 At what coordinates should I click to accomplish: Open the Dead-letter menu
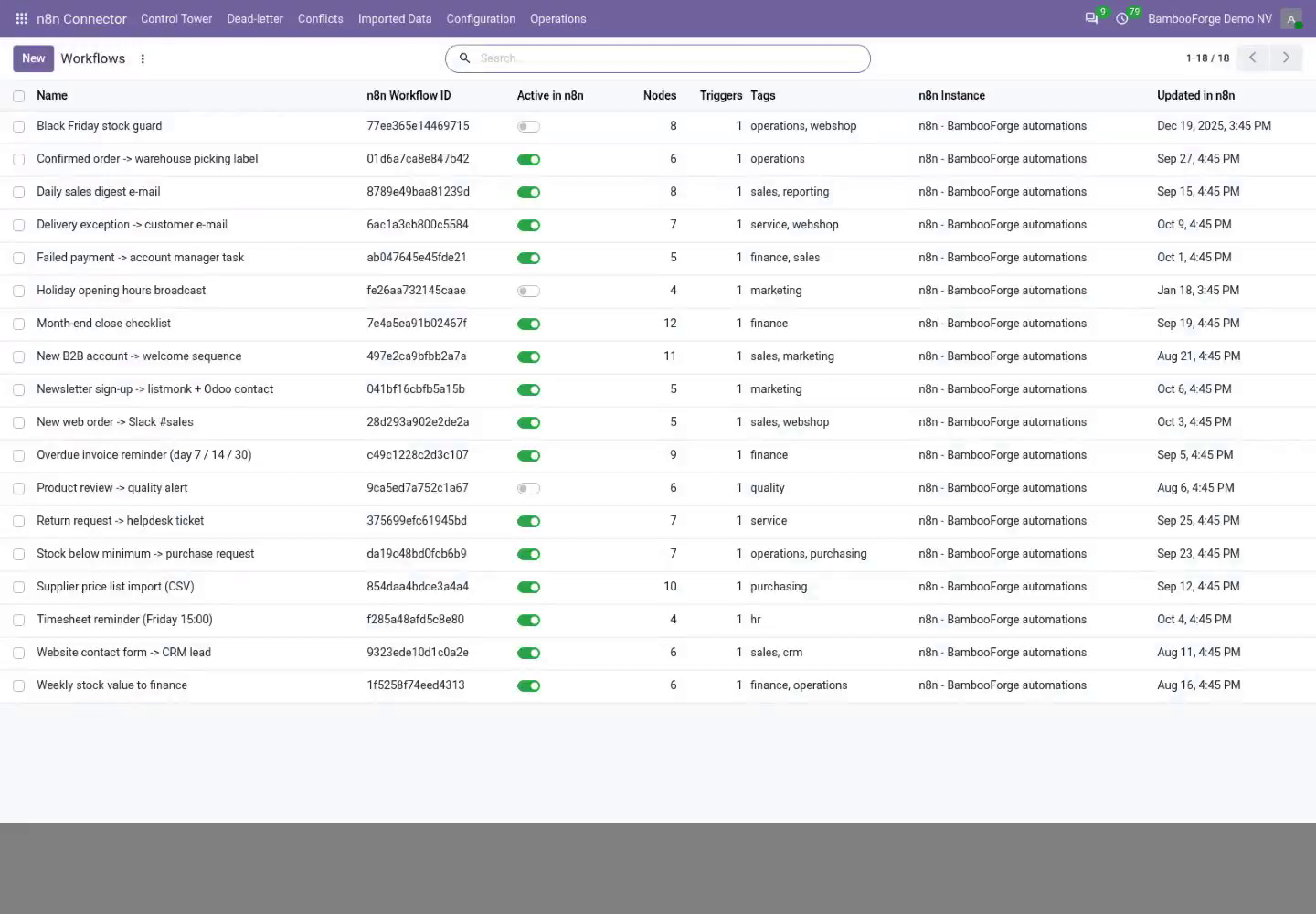255,18
